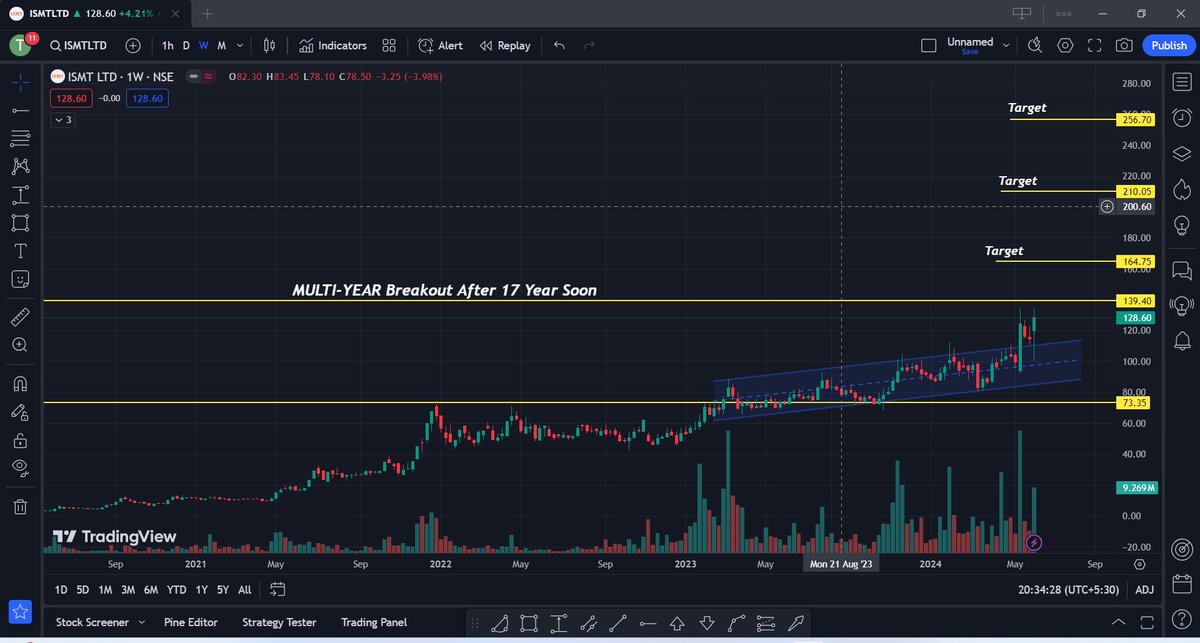Set range to 1D
The image size is (1200, 643).
(61, 590)
